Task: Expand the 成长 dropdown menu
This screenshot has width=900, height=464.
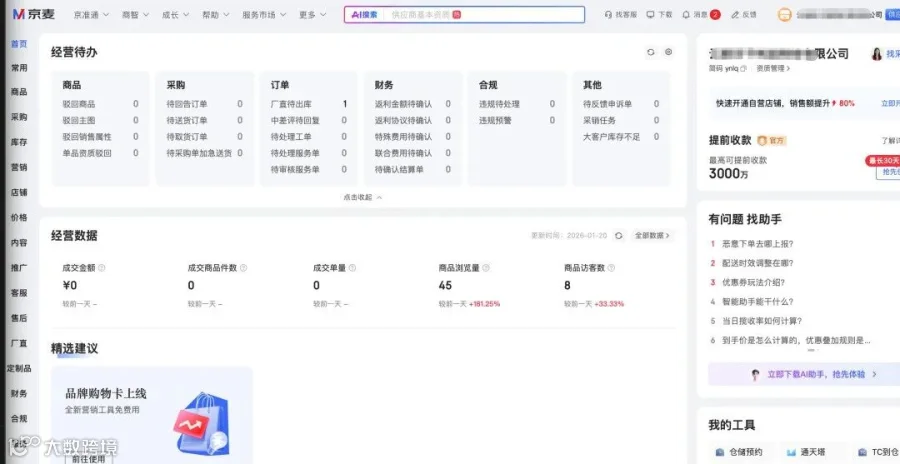Action: click(176, 15)
